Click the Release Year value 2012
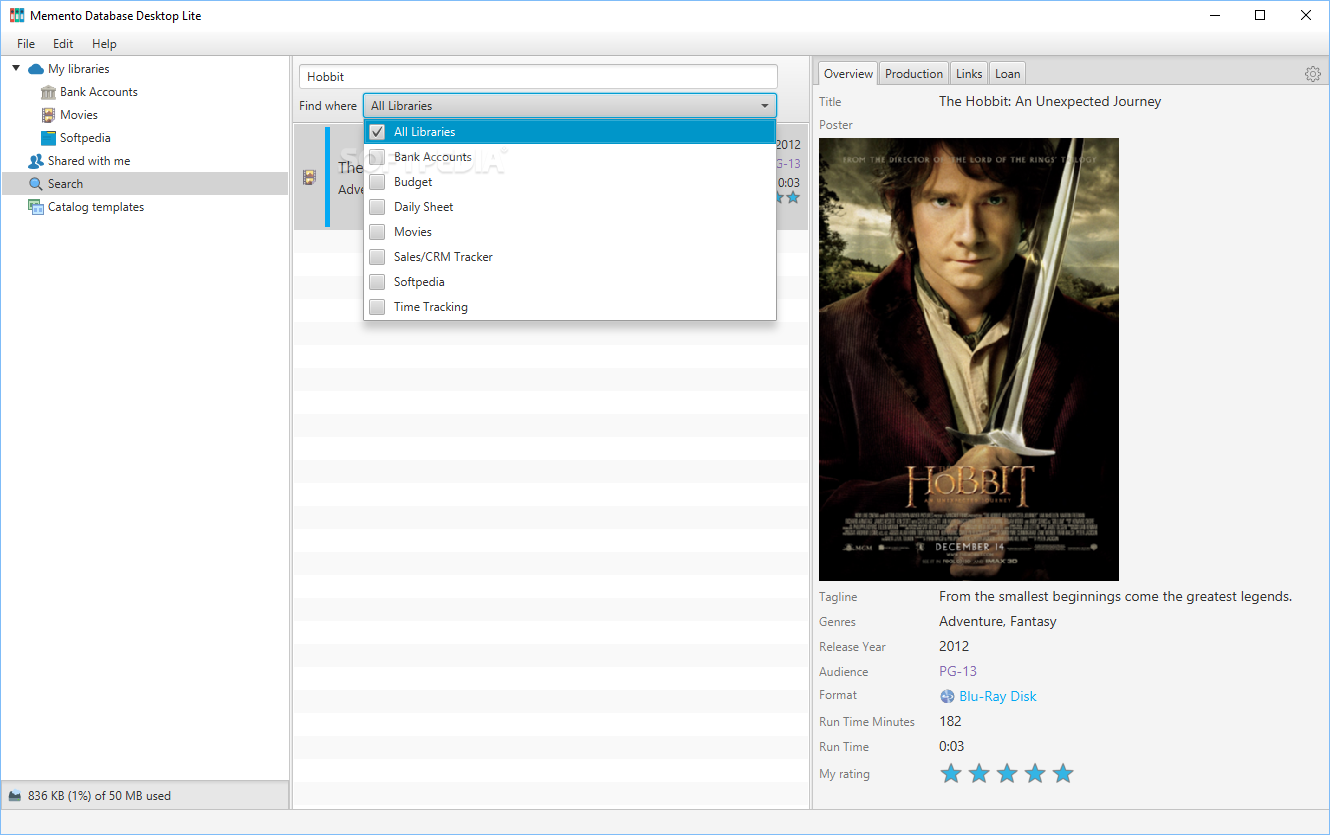1330x835 pixels. point(954,646)
